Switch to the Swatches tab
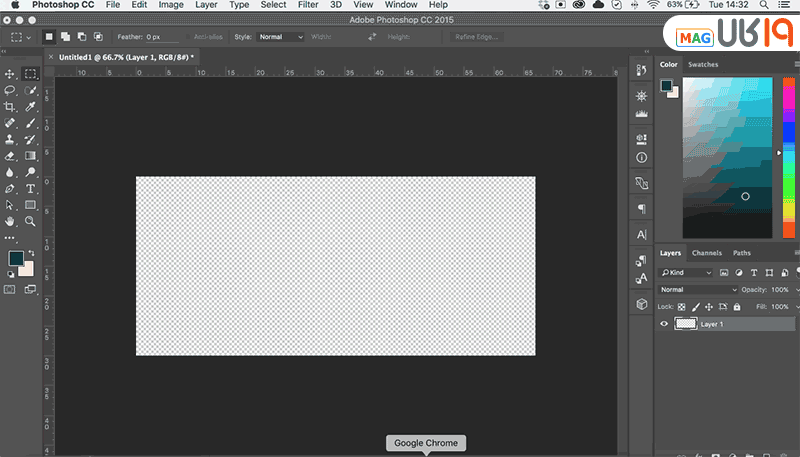 pyautogui.click(x=703, y=64)
